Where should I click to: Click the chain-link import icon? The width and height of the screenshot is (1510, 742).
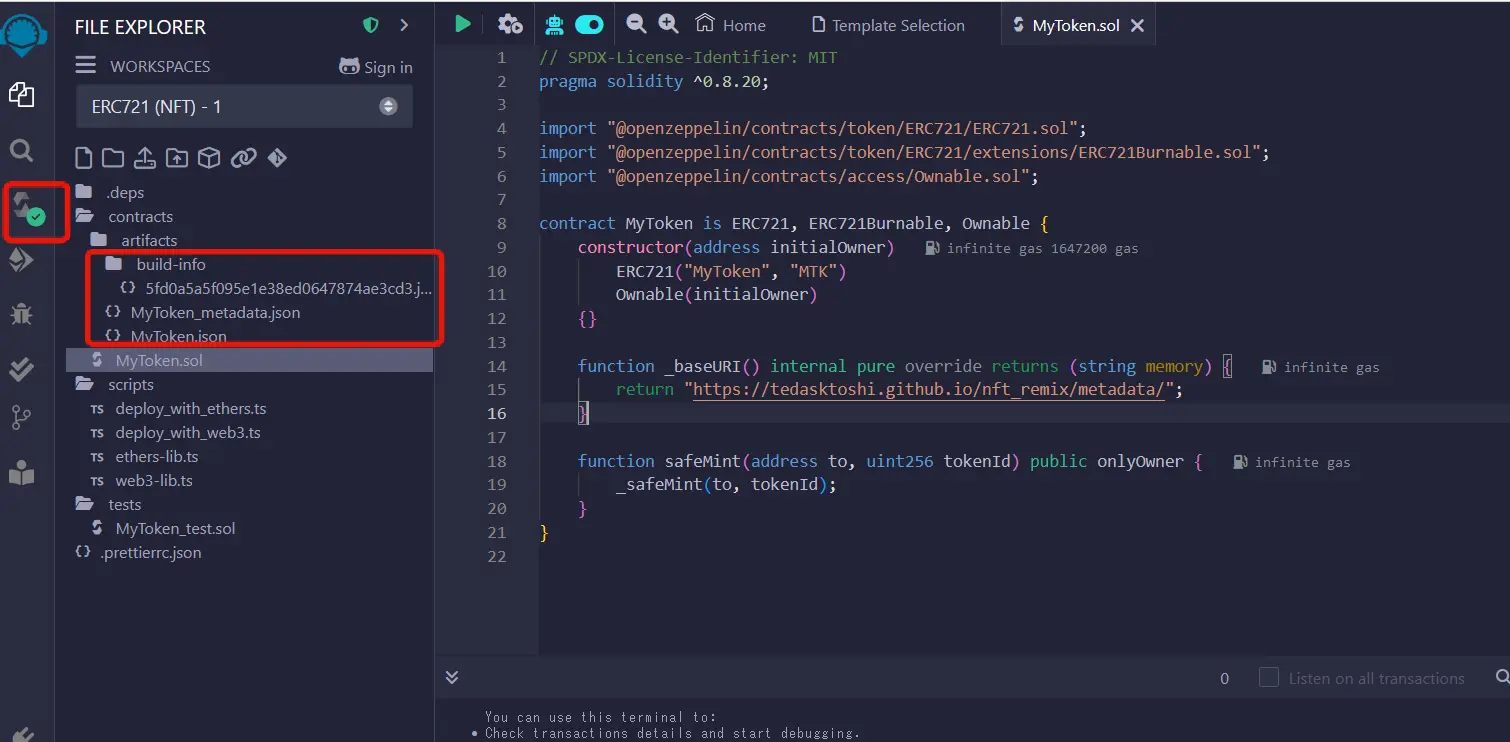243,158
